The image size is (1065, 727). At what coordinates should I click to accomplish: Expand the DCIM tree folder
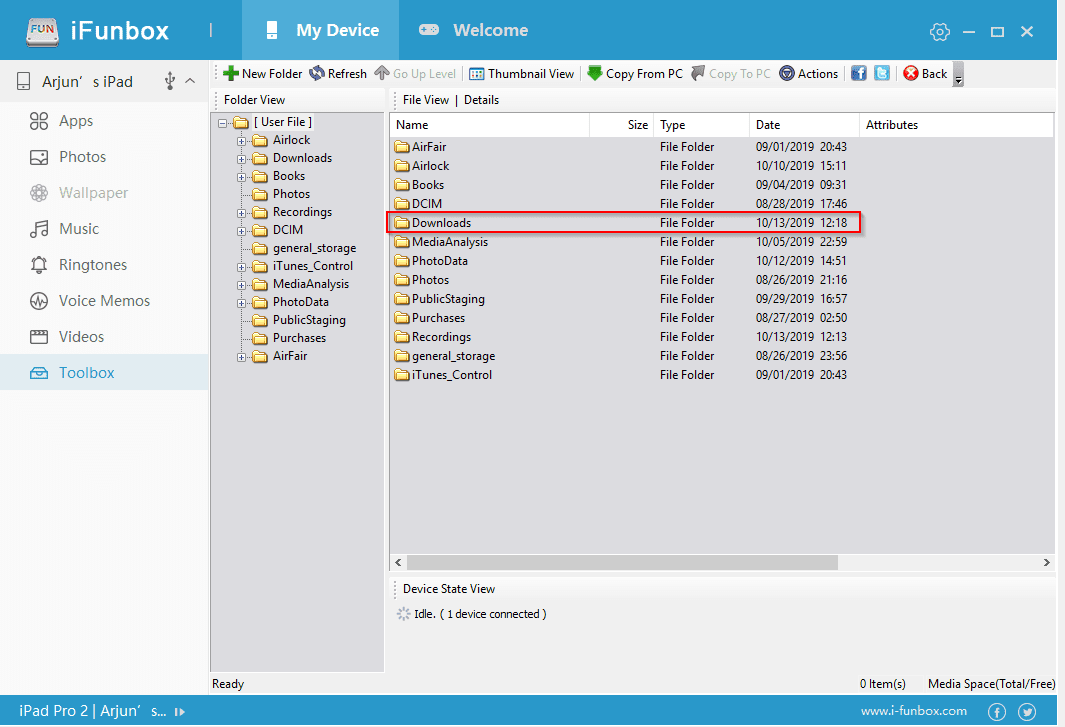(241, 232)
